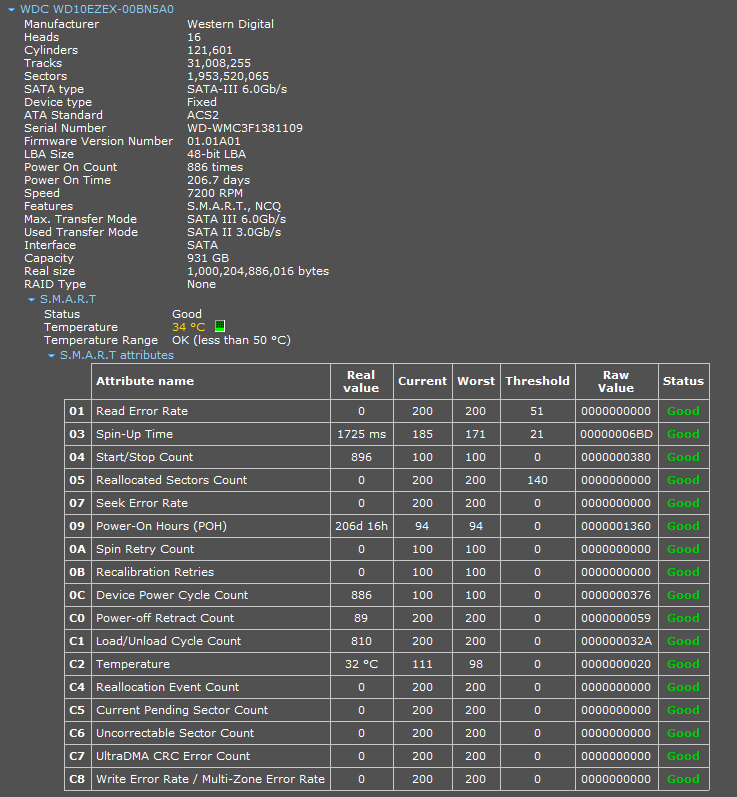Click the S.M.A.R.T attributes heading
The width and height of the screenshot is (737, 797).
117,355
